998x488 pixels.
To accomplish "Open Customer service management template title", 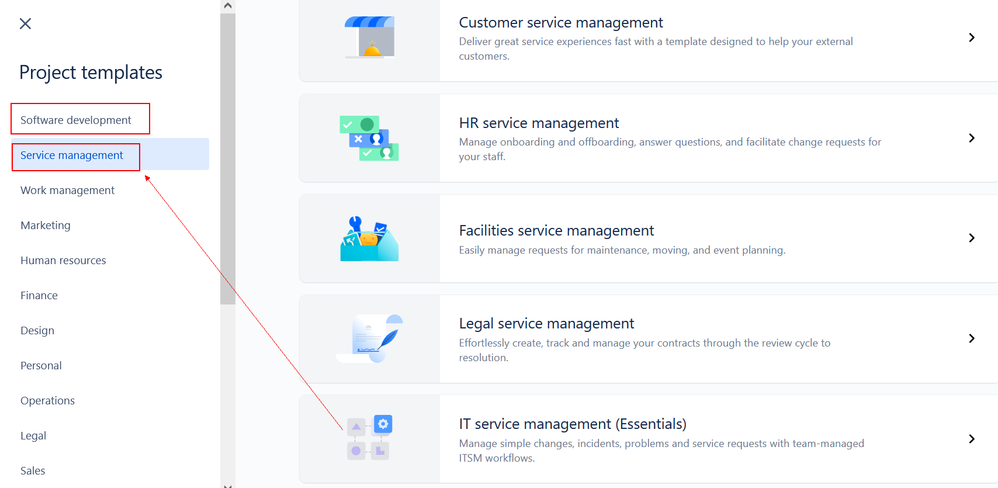I will [561, 22].
